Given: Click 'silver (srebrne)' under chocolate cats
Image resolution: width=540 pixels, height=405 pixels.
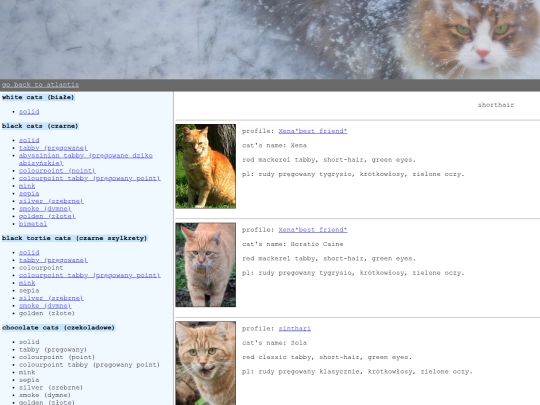Looking at the screenshot, I should (x=51, y=387).
